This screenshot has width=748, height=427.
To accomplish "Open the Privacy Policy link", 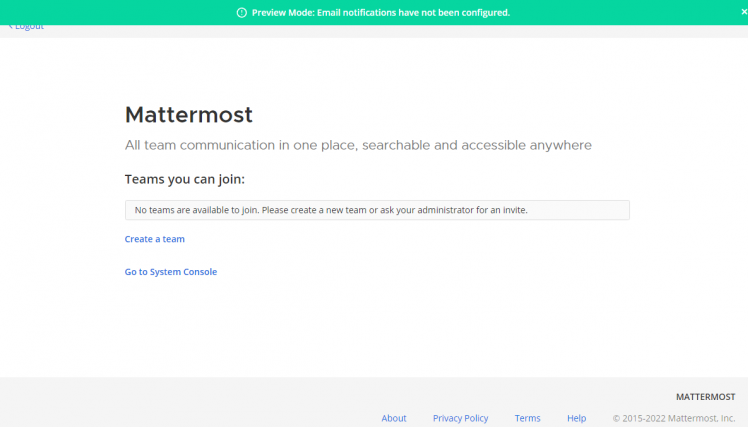I will coord(460,418).
